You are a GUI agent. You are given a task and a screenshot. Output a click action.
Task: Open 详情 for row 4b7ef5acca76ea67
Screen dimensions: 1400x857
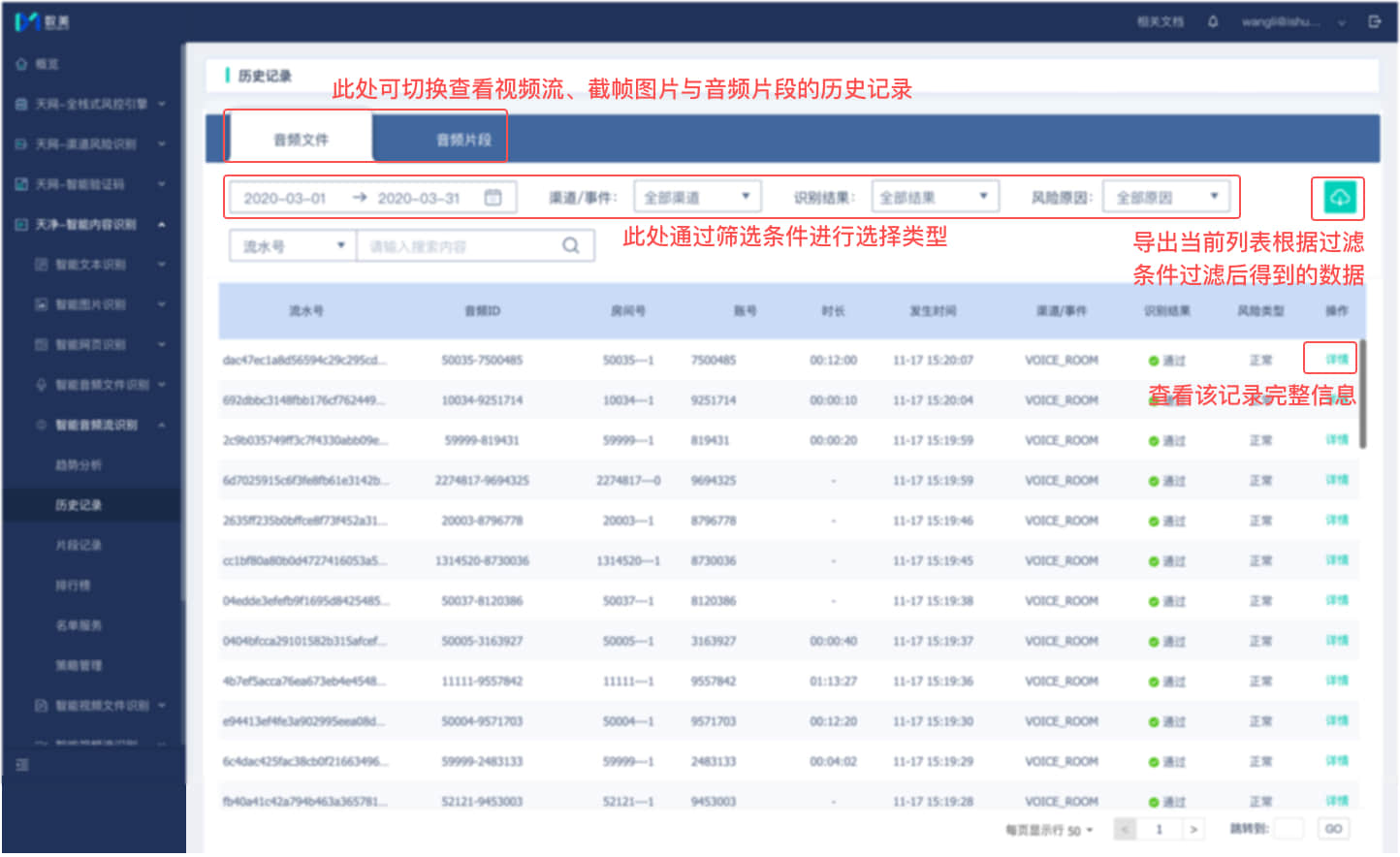coord(1337,681)
